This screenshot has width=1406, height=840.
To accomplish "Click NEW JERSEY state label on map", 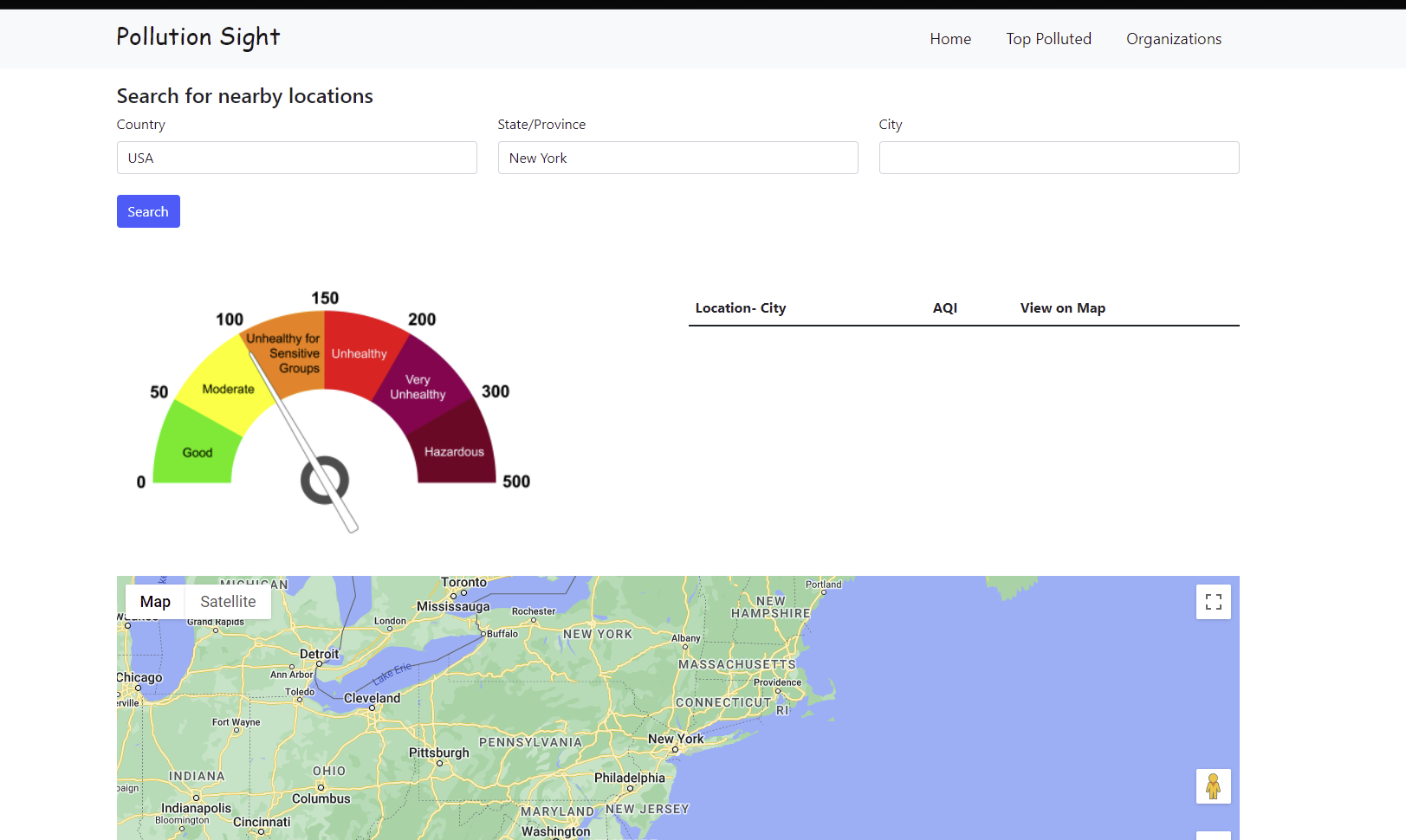I will tap(647, 809).
